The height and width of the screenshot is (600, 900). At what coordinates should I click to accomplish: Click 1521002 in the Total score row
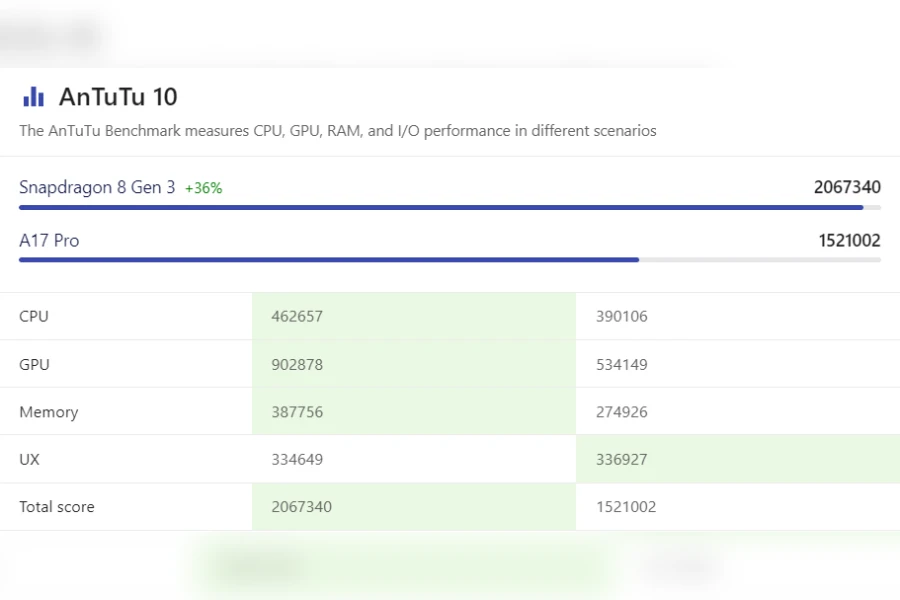pyautogui.click(x=626, y=506)
